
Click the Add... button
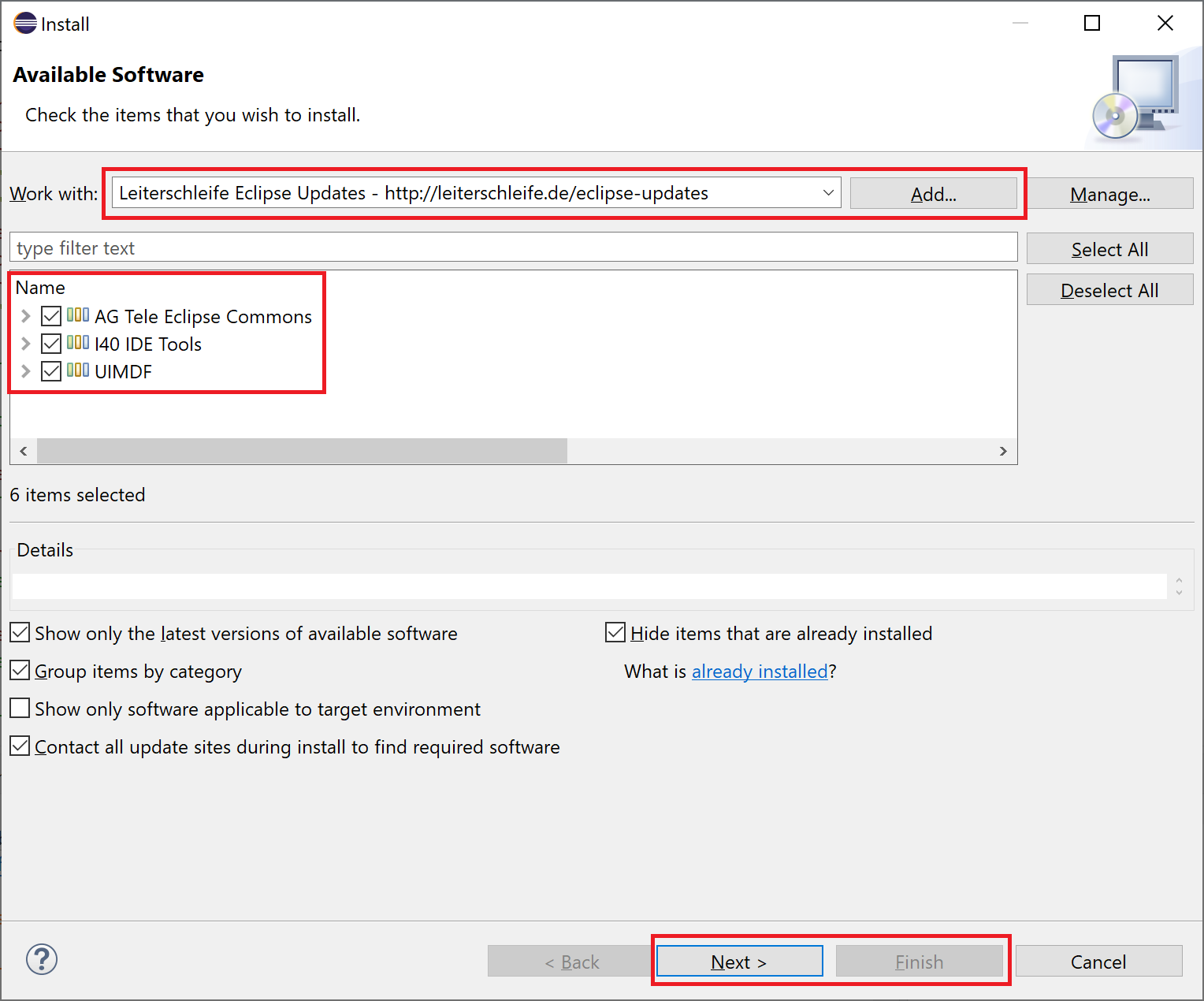(934, 194)
